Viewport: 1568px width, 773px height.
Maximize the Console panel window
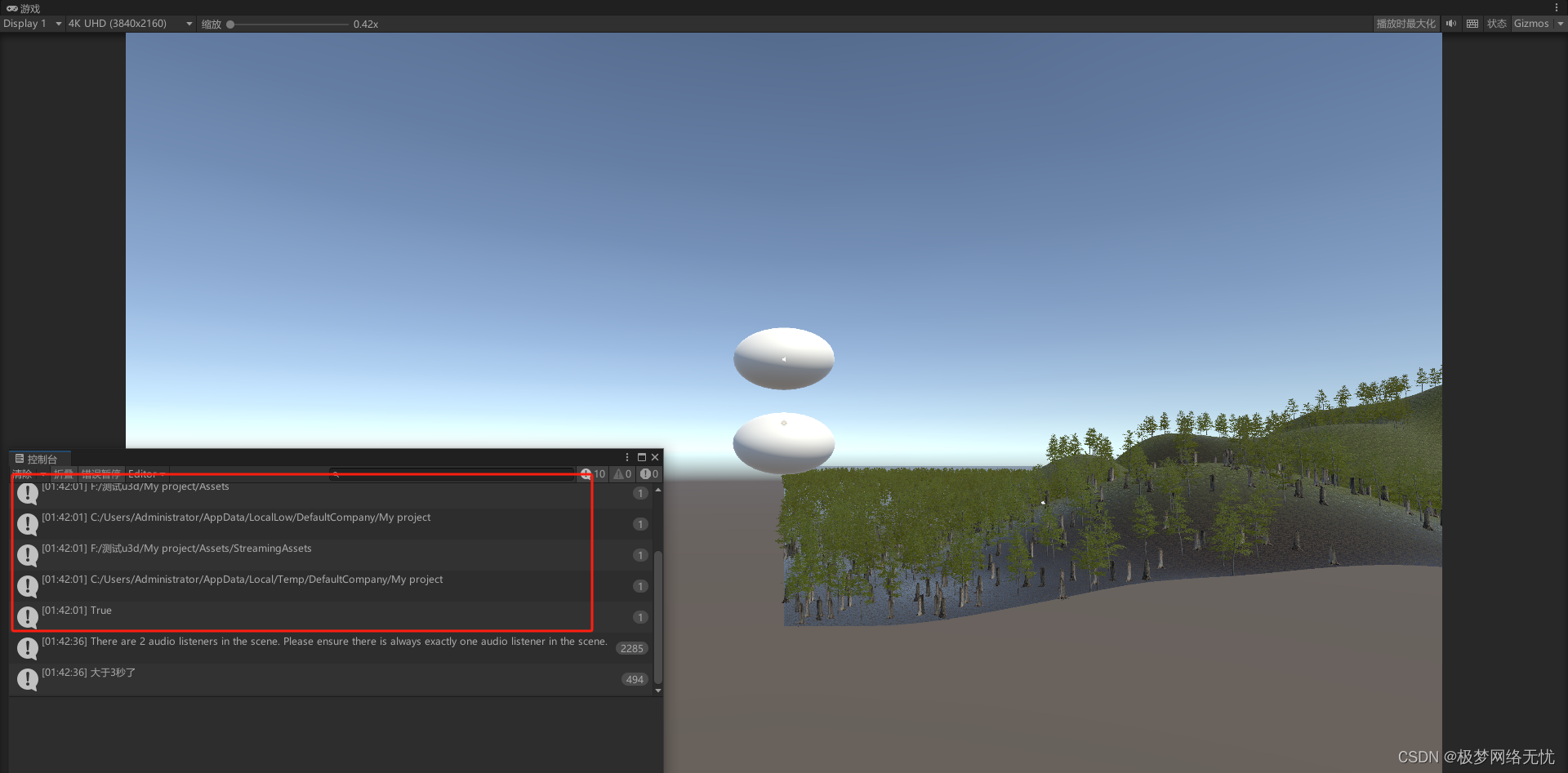[642, 457]
